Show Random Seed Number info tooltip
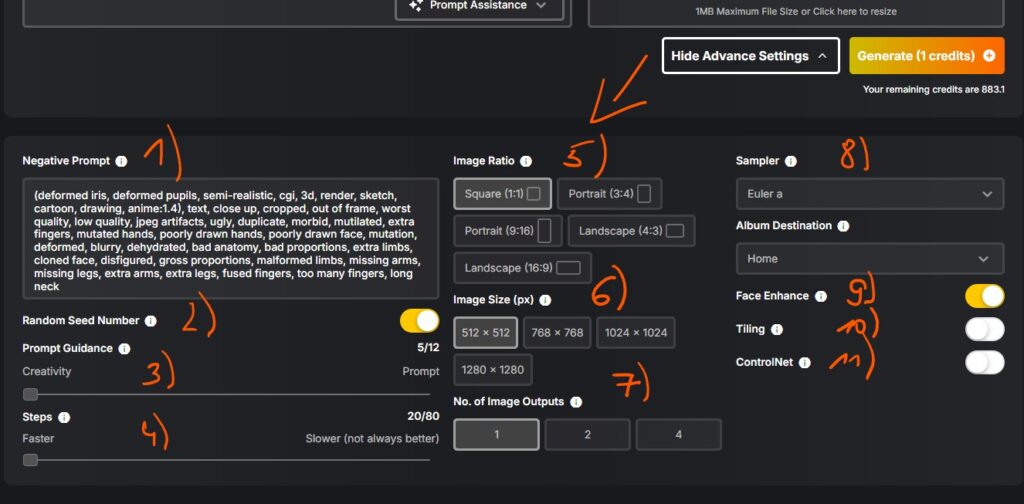1024x504 pixels. coord(150,321)
